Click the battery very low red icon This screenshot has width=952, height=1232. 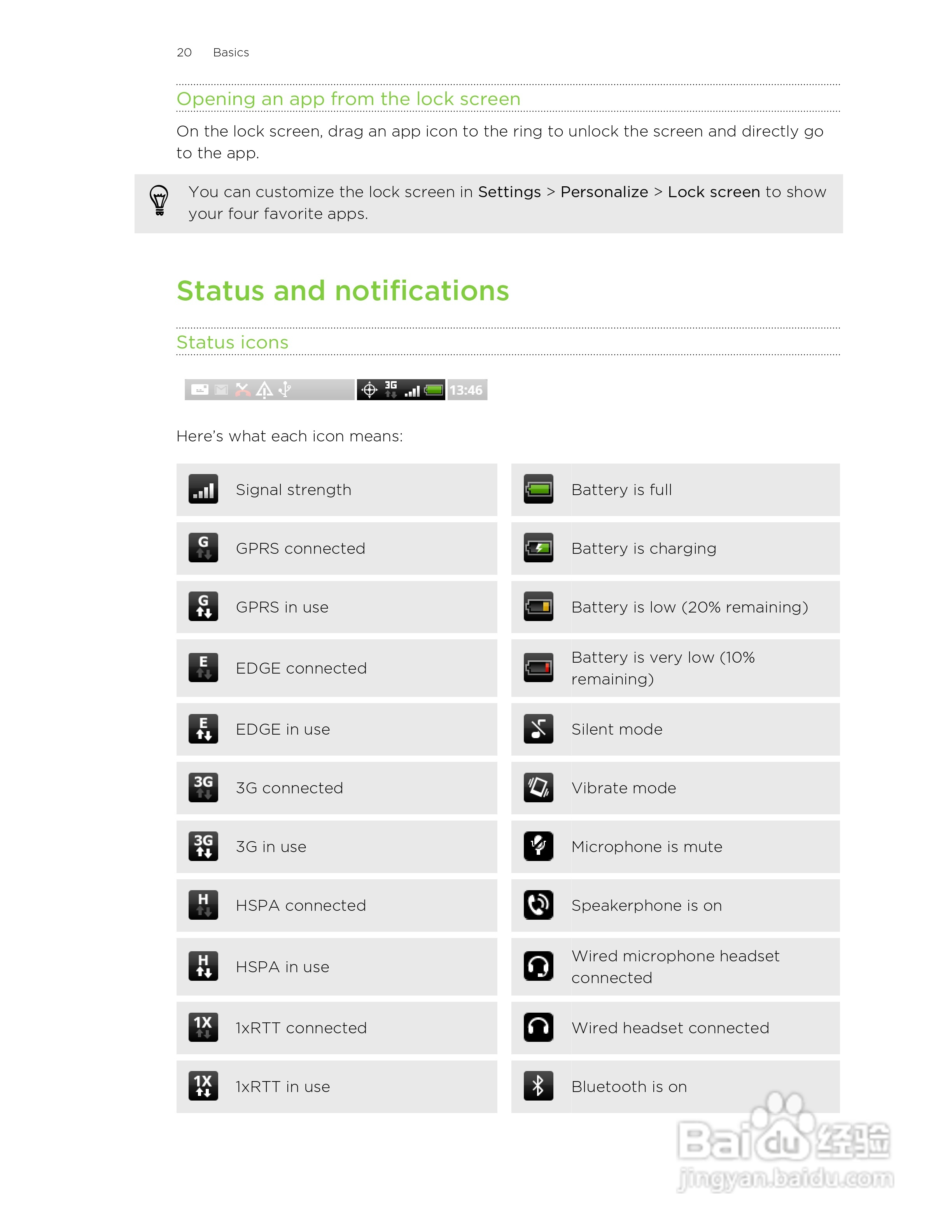click(538, 668)
